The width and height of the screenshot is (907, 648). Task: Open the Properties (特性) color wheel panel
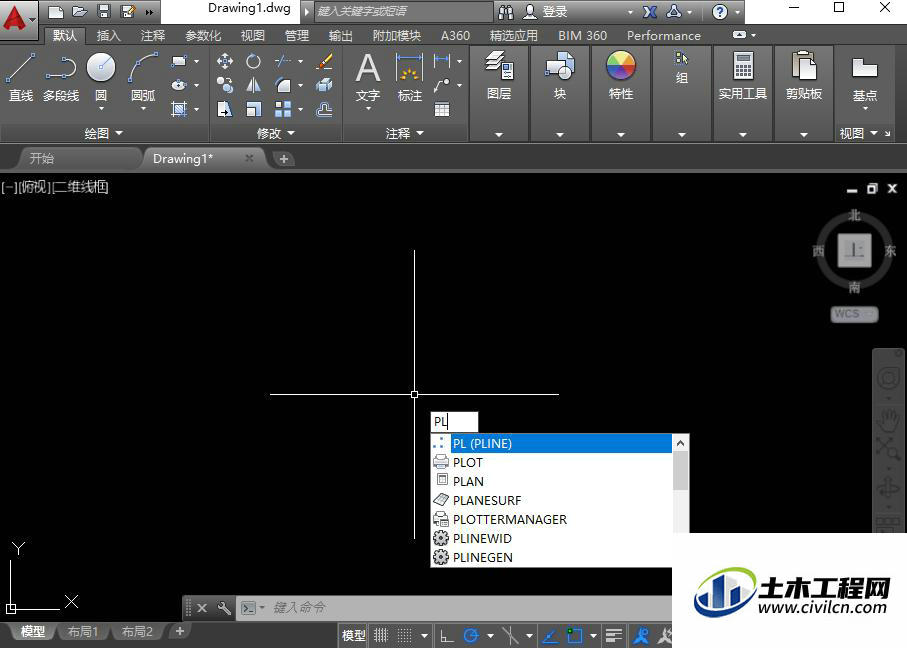(621, 75)
